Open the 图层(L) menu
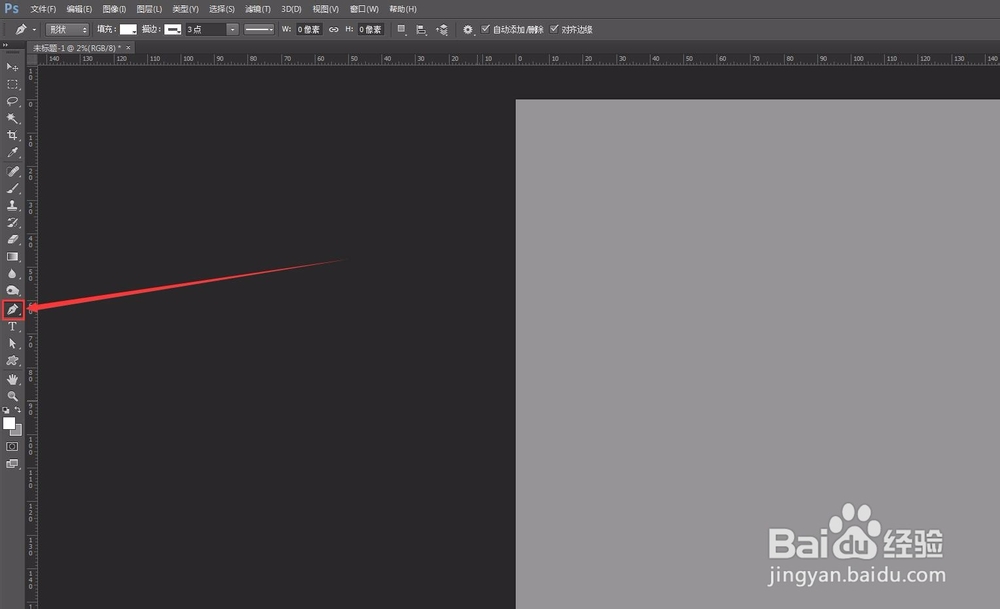Viewport: 1000px width, 609px height. 149,9
